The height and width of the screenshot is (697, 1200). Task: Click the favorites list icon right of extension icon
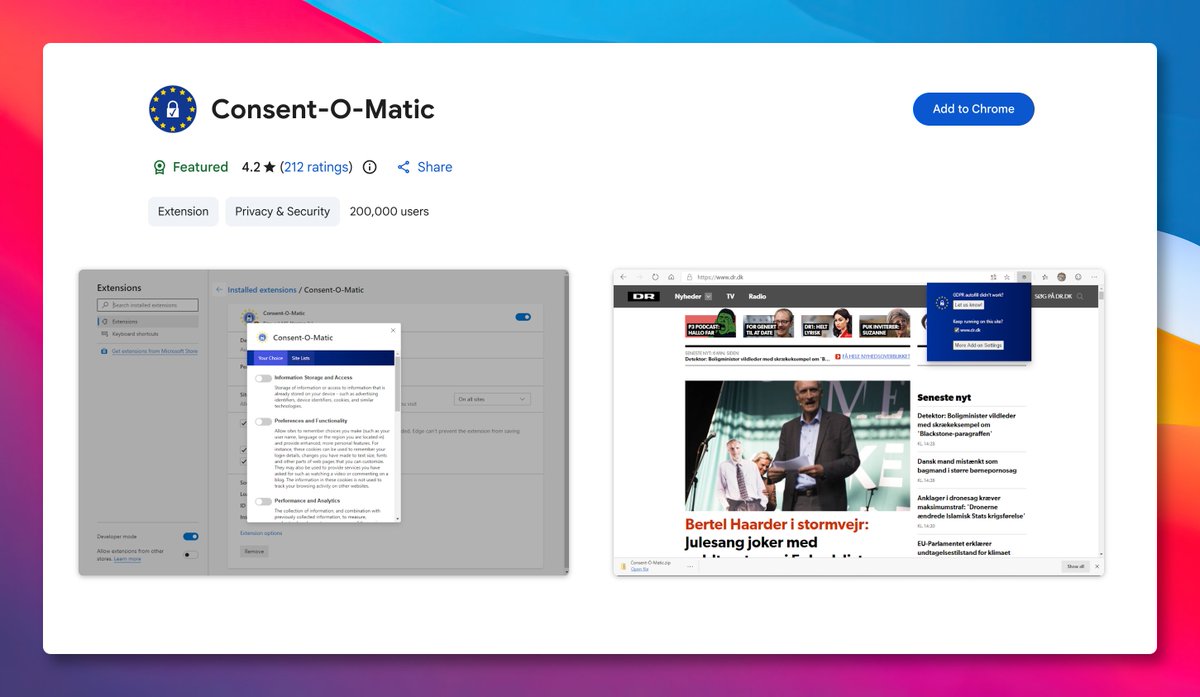coord(1045,277)
